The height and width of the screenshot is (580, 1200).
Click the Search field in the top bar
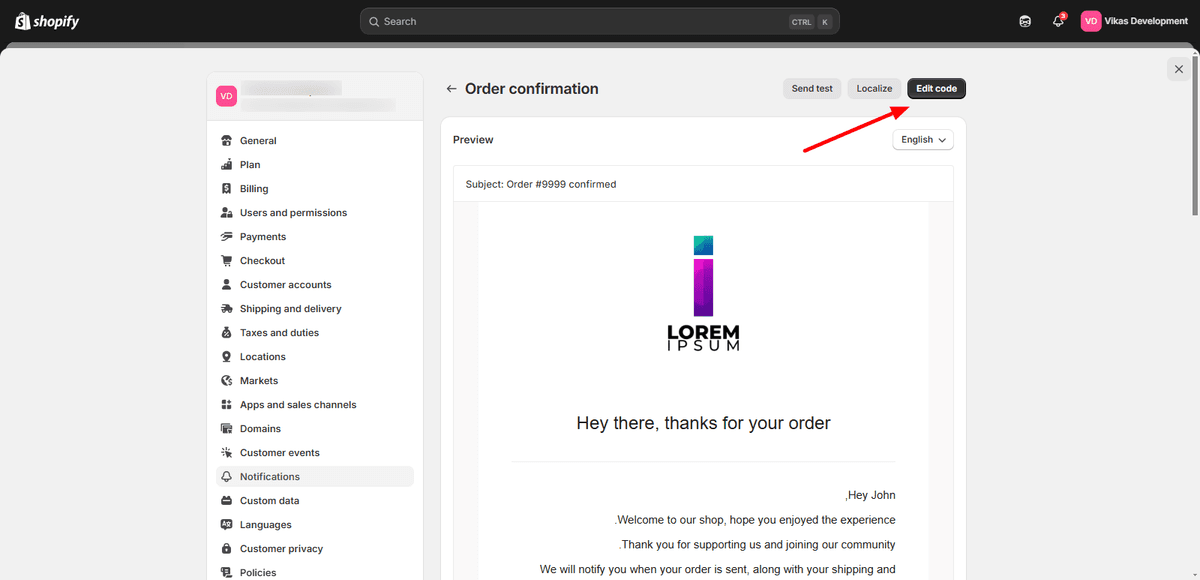[x=600, y=21]
